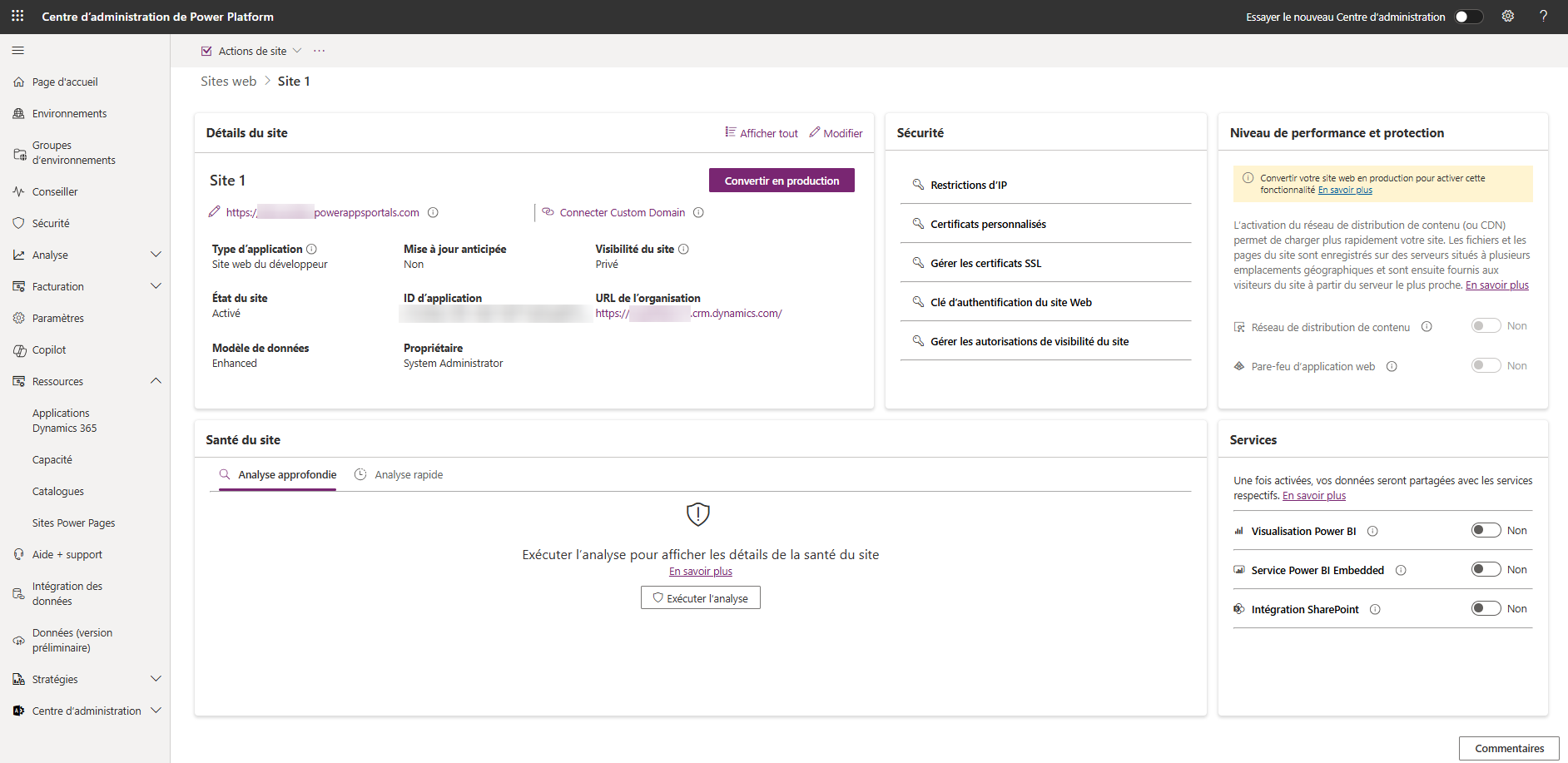
Task: Toggle Réseau de distribution de contenu switch
Action: click(1486, 325)
